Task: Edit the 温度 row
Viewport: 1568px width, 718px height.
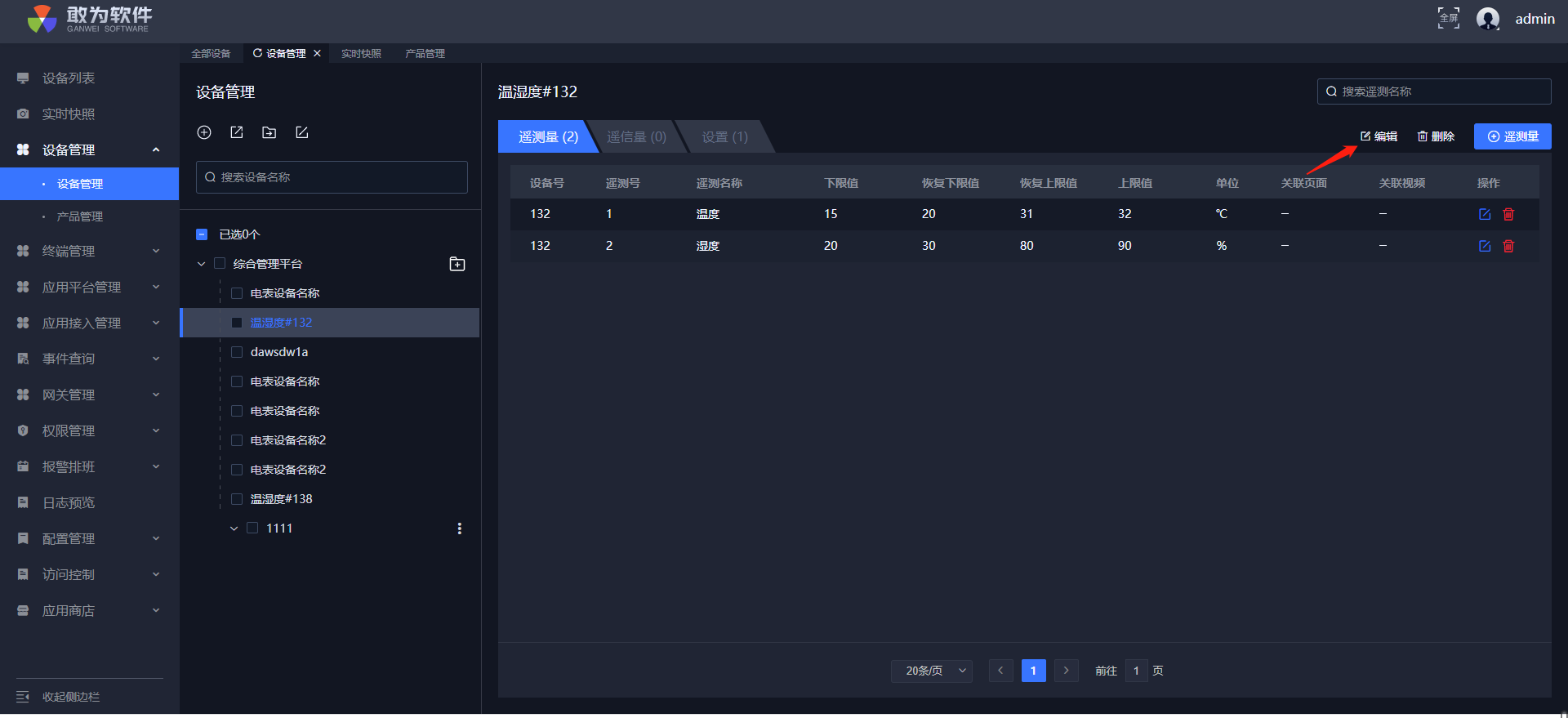Action: (x=1485, y=214)
